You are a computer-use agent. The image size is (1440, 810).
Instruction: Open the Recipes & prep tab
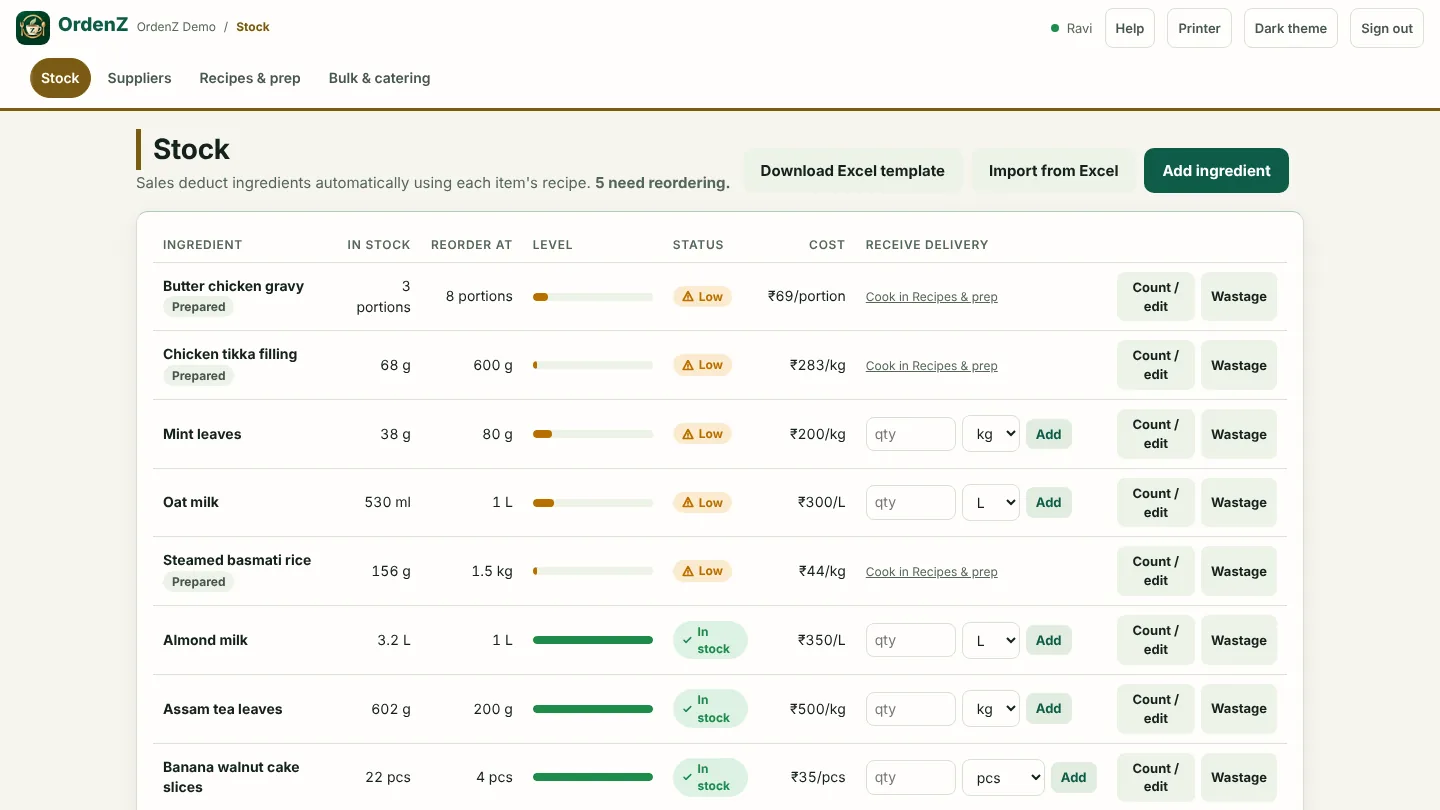click(250, 78)
